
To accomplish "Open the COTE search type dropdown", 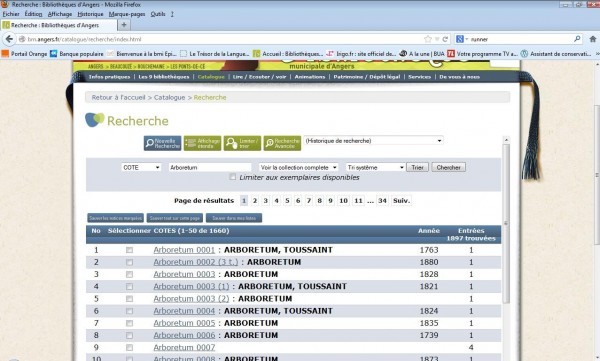I will (141, 167).
